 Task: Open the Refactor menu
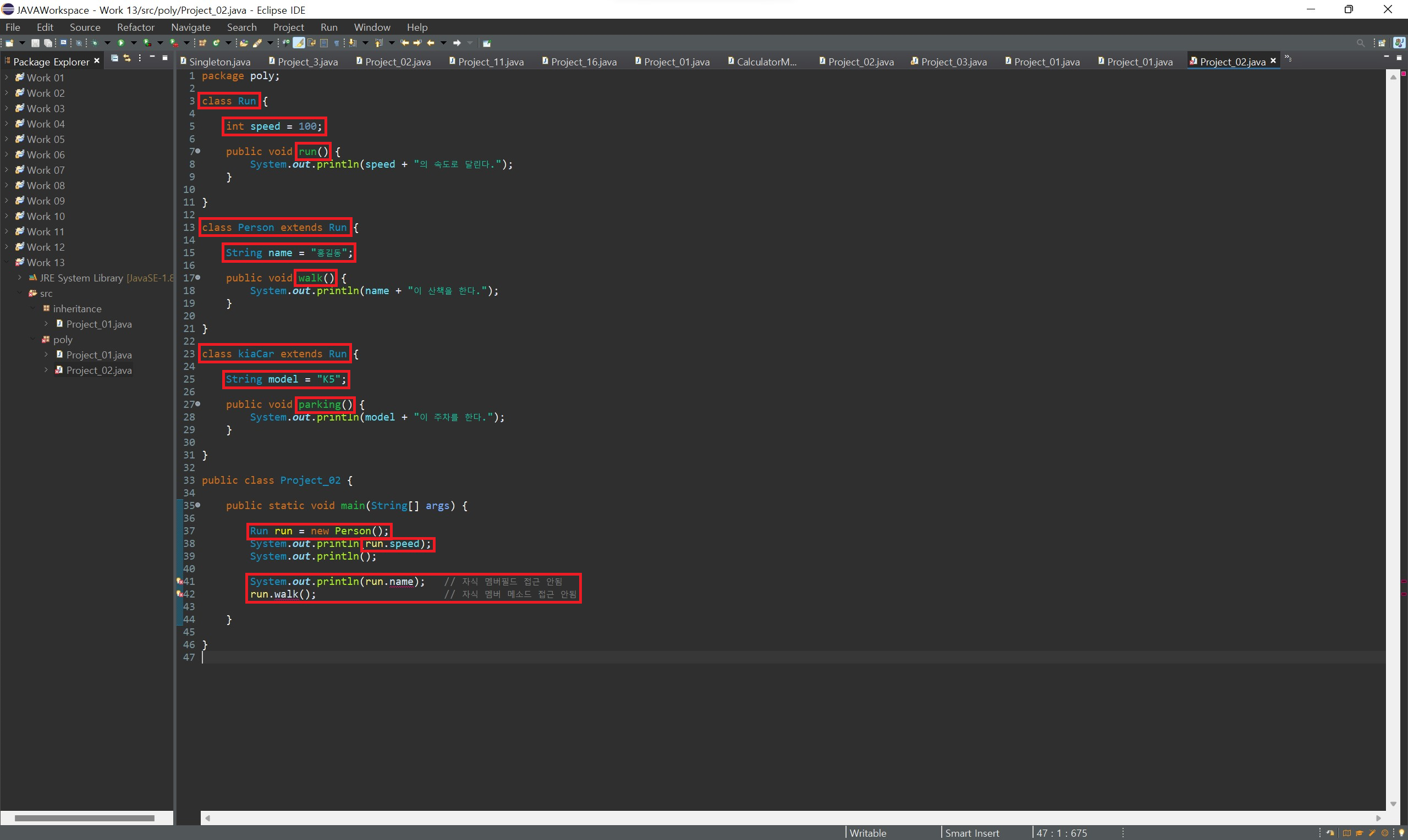135,27
